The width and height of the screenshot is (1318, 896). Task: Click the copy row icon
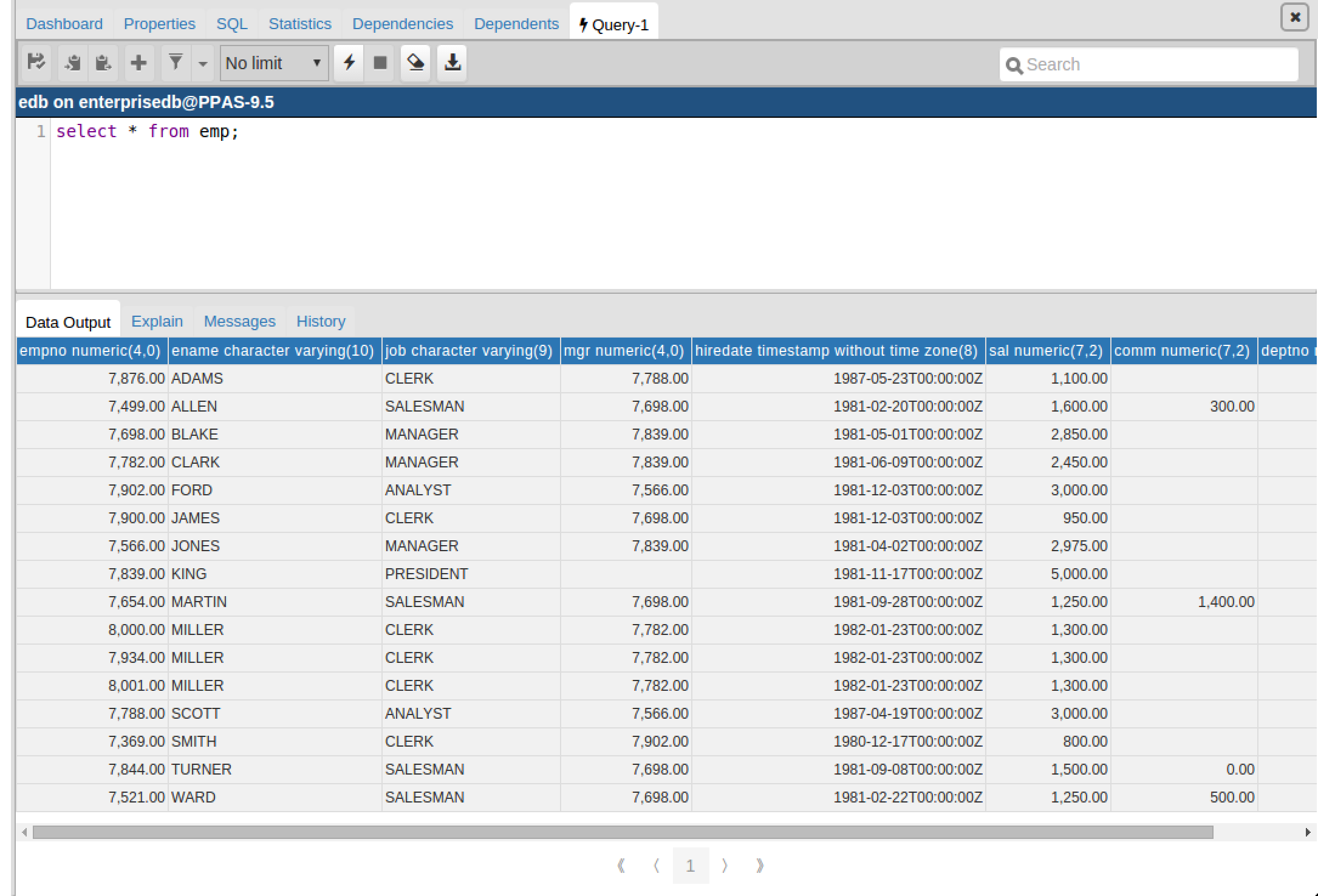pyautogui.click(x=73, y=63)
